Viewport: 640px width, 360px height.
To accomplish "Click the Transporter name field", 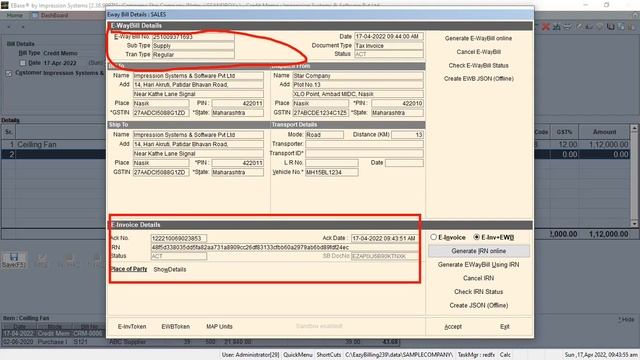I will pyautogui.click(x=364, y=144).
